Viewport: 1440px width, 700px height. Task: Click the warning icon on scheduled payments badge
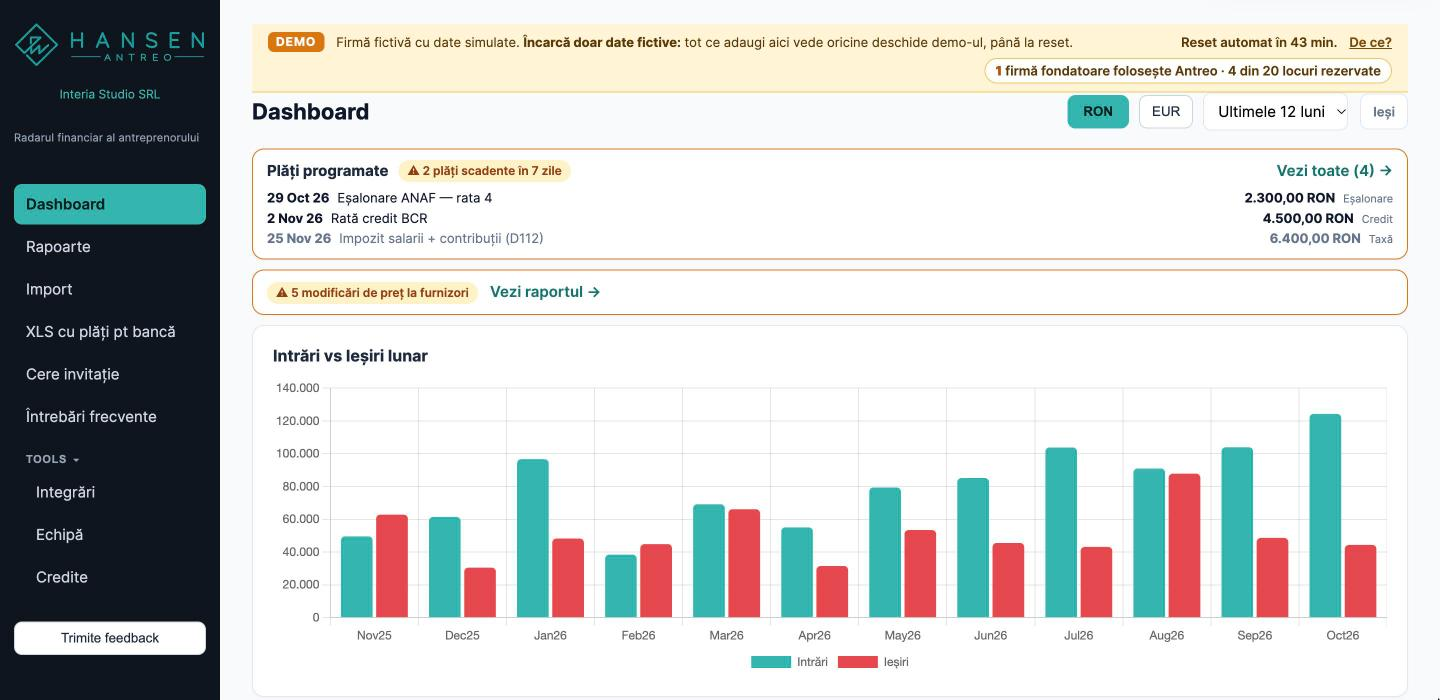[413, 171]
